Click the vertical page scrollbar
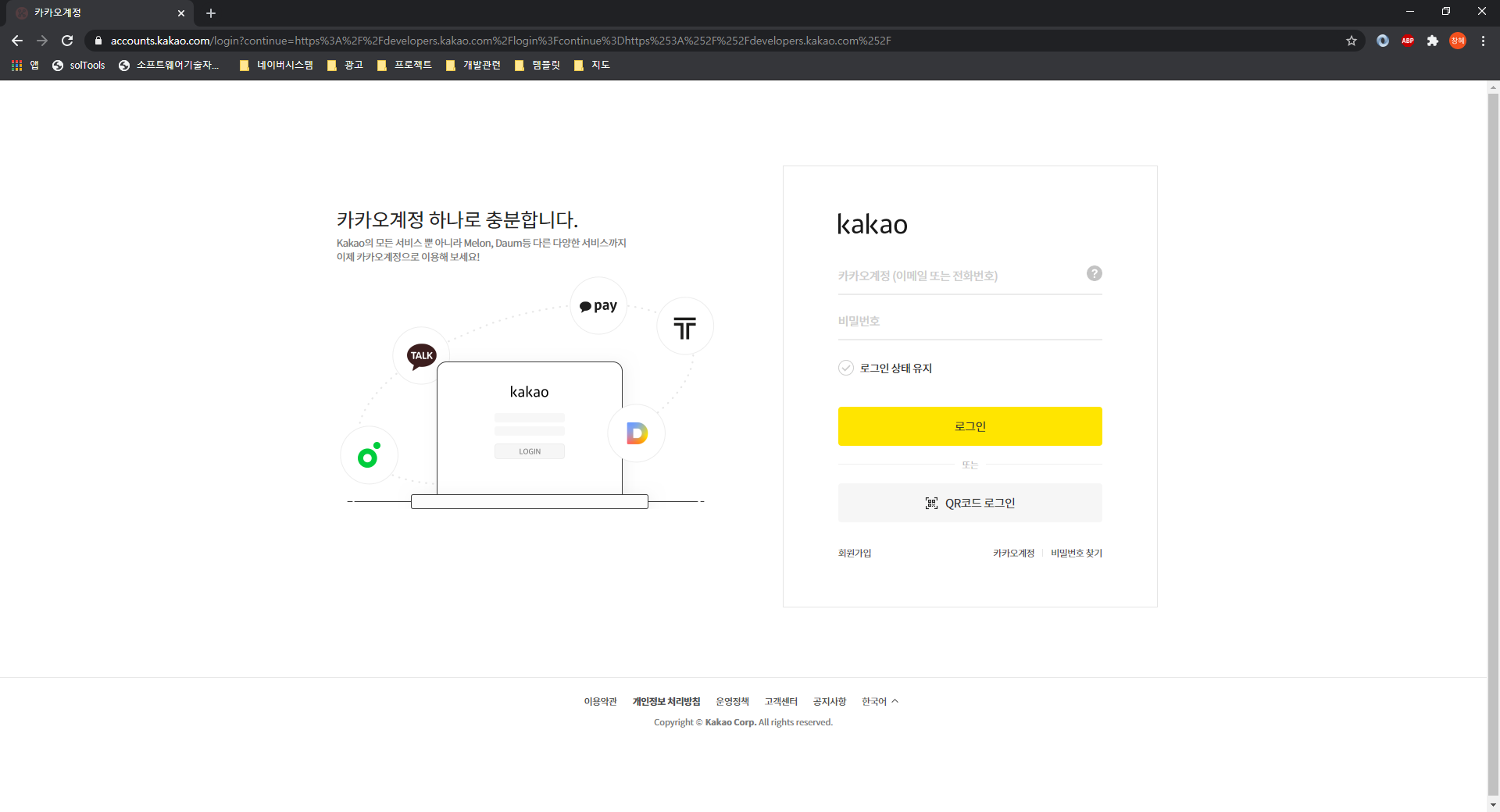 click(1493, 446)
